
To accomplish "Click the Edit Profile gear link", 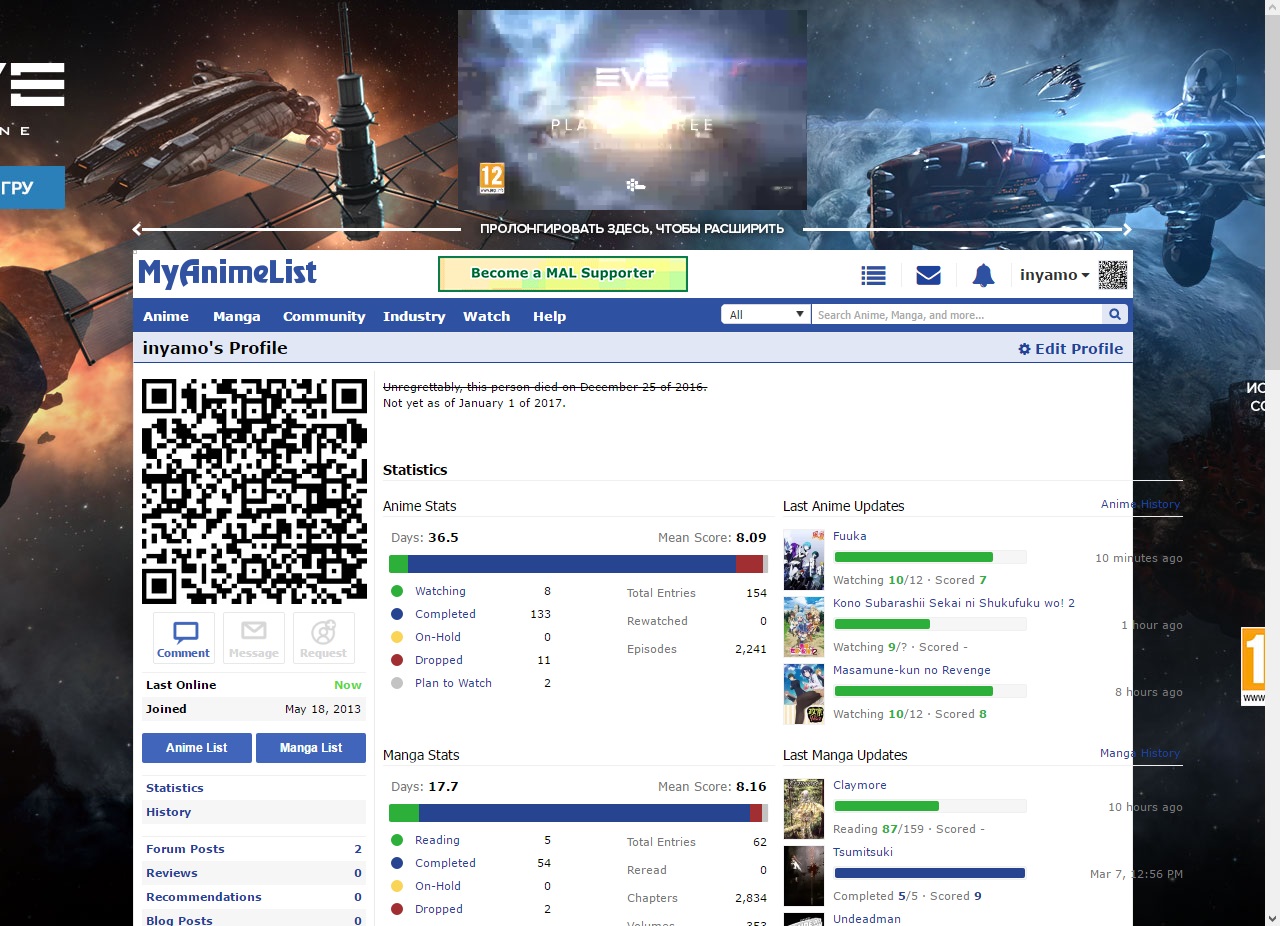I will [x=1070, y=349].
